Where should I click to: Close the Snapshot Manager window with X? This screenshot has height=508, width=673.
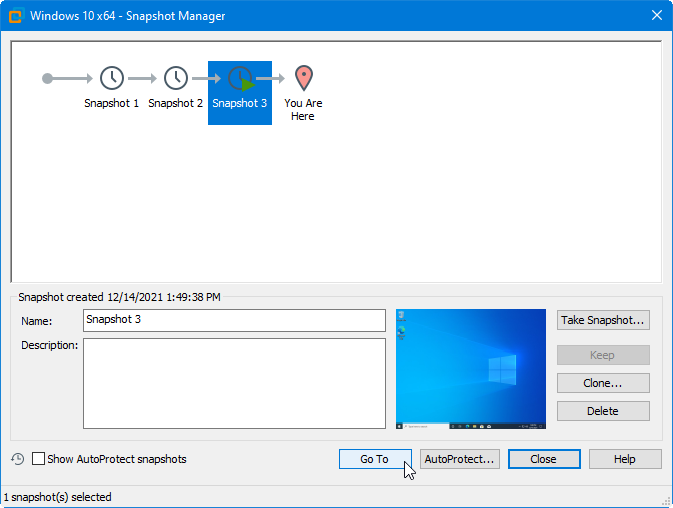(657, 15)
